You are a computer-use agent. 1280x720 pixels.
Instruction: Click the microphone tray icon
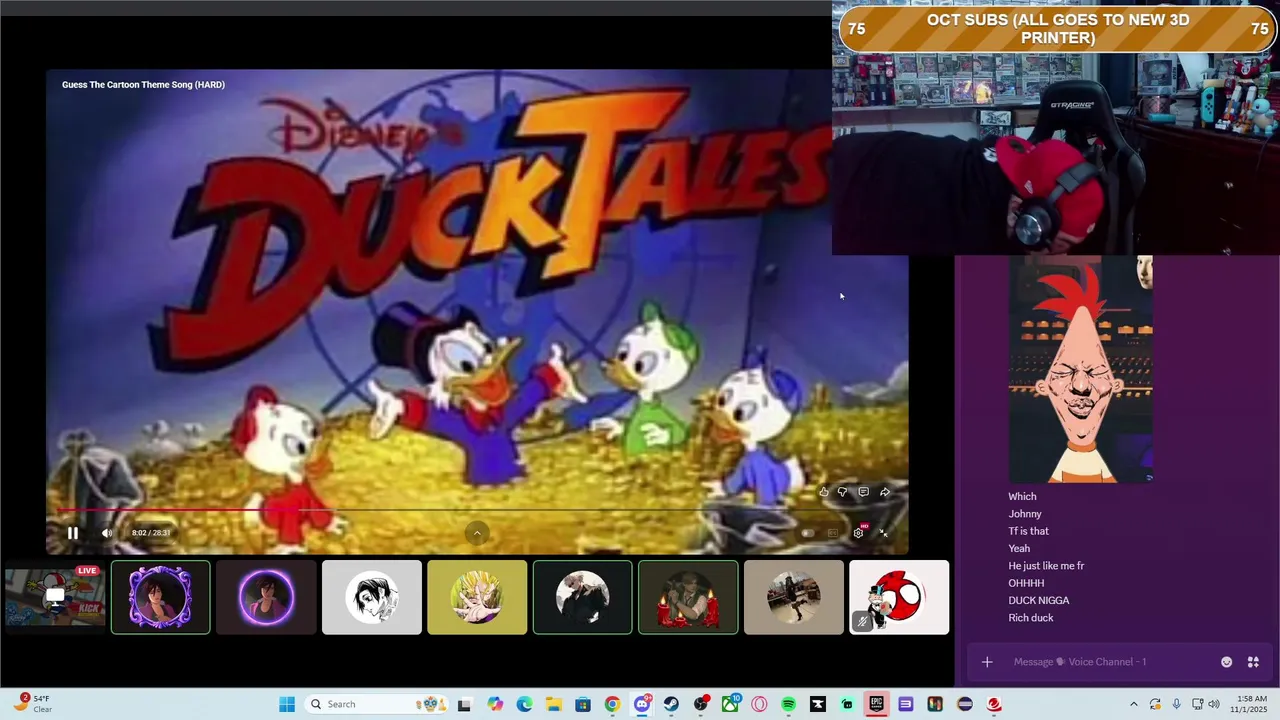(1176, 704)
